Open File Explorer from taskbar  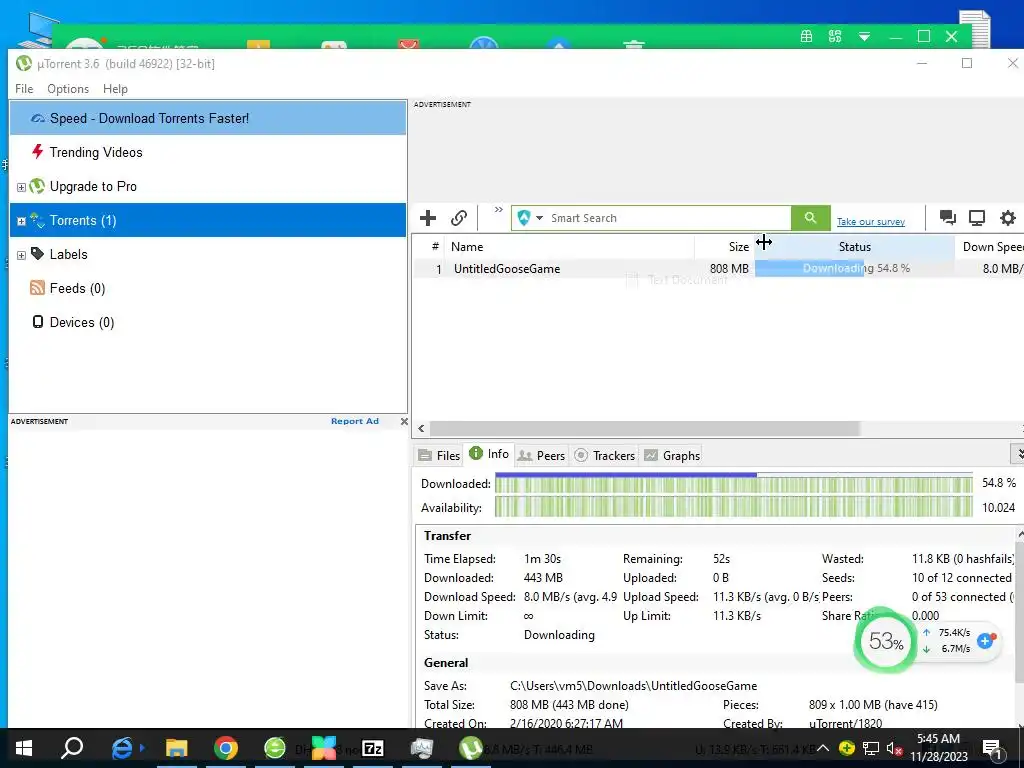pyautogui.click(x=176, y=748)
